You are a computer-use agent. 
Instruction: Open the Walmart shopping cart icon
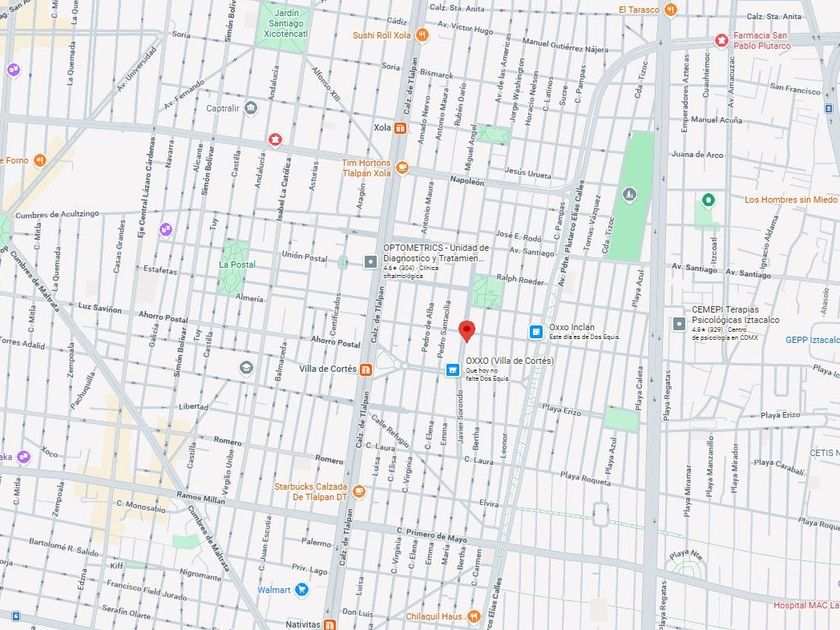click(302, 590)
